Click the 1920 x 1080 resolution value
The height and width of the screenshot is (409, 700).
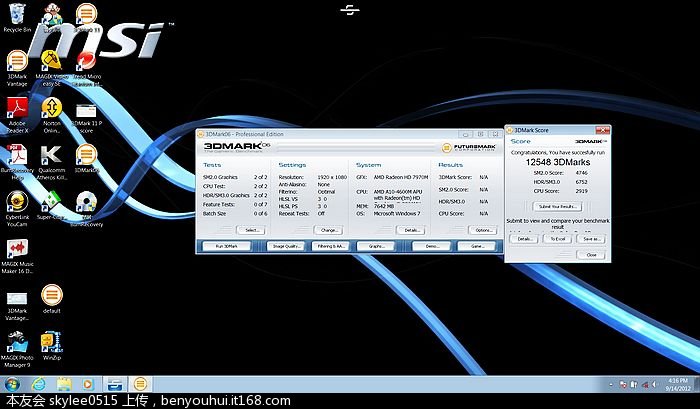[x=332, y=177]
